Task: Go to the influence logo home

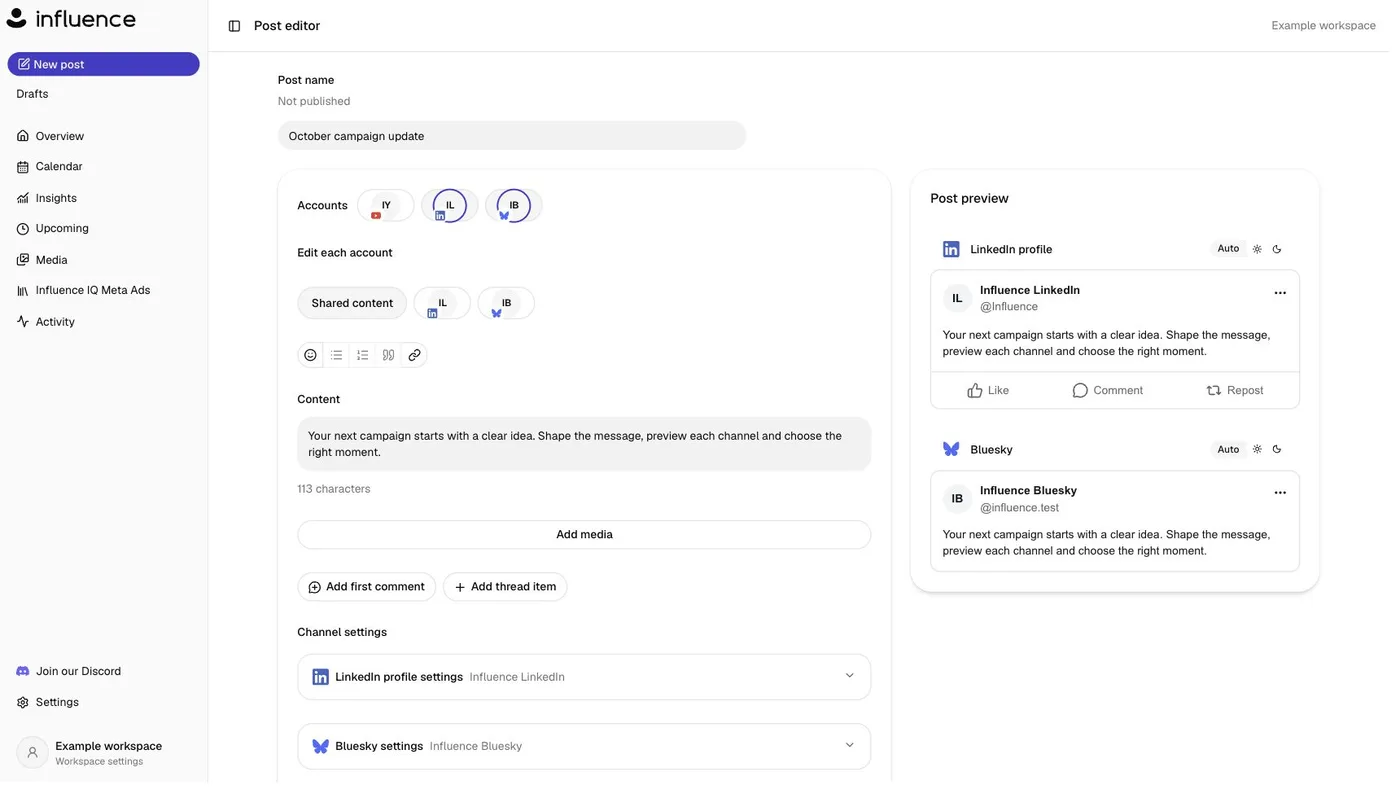Action: pyautogui.click(x=71, y=19)
